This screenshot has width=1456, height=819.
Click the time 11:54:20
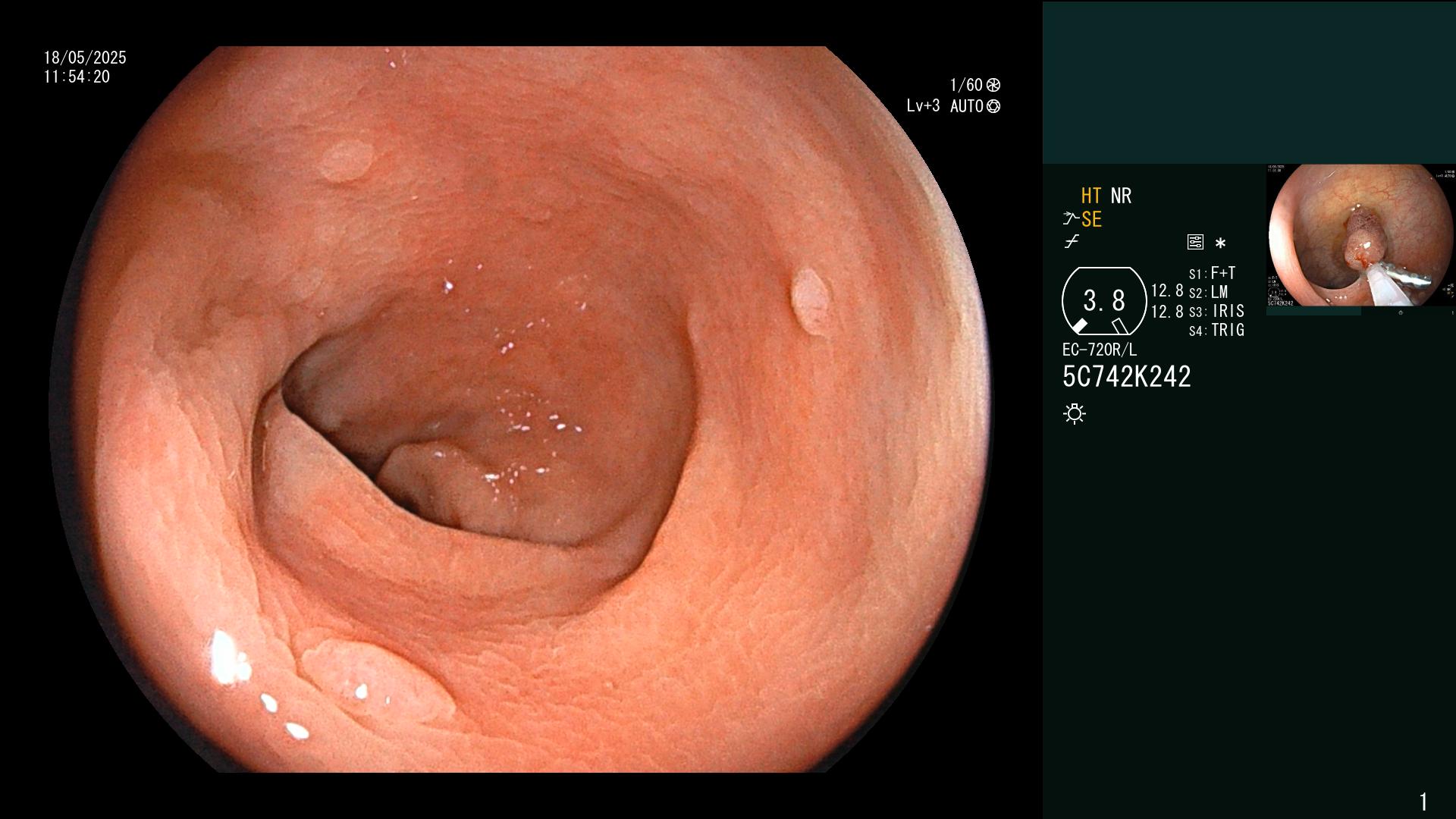pos(77,77)
